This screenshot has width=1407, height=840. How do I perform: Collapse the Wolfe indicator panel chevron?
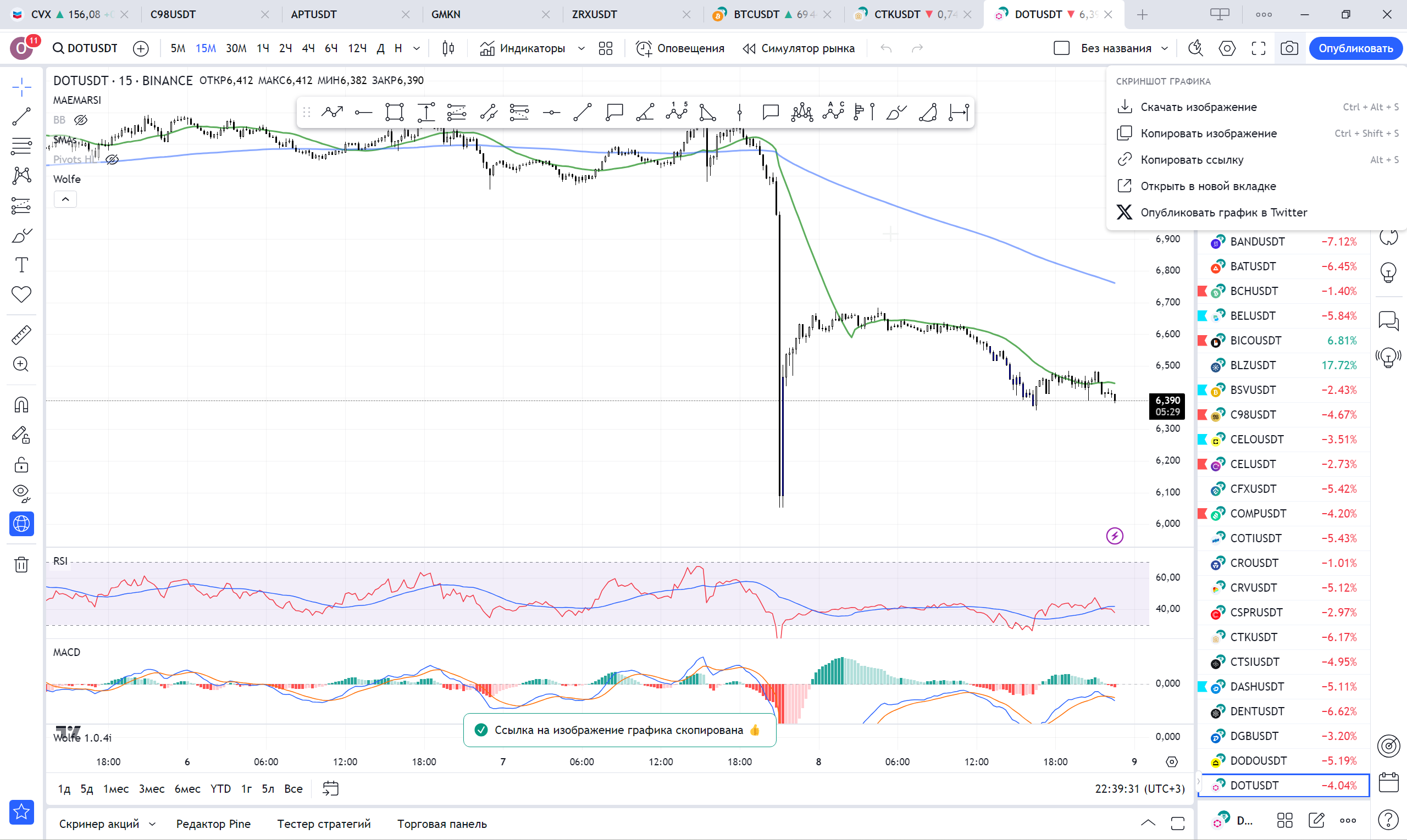coord(65,199)
